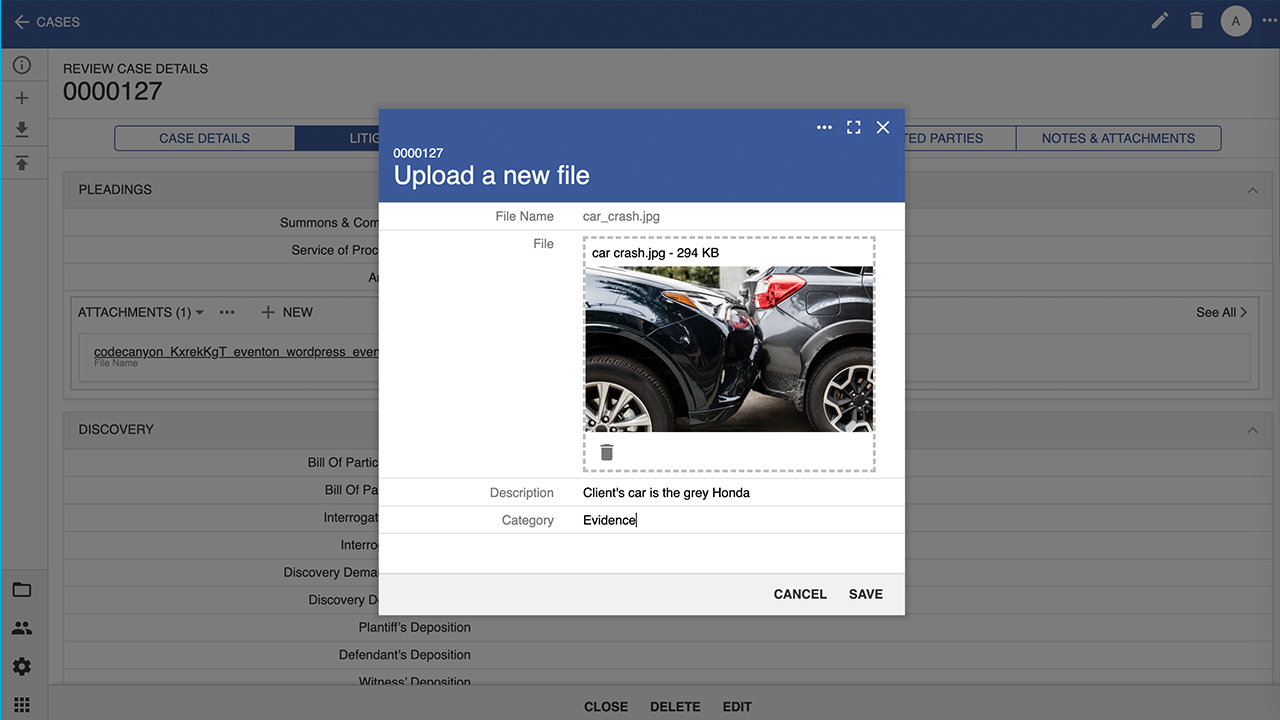1280x720 pixels.
Task: Click the Description text field
Action: [738, 493]
